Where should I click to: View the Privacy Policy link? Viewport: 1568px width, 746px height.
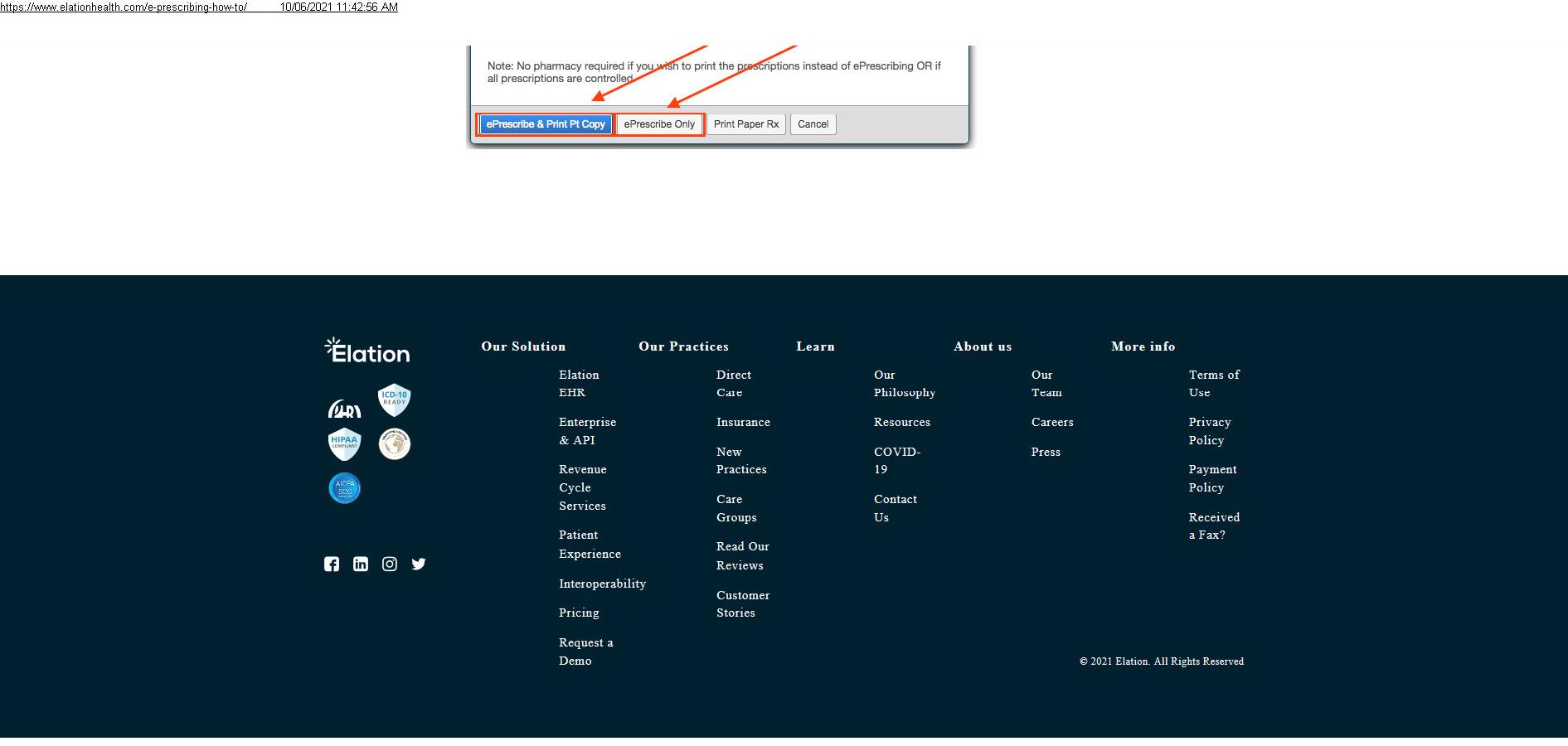point(1209,431)
